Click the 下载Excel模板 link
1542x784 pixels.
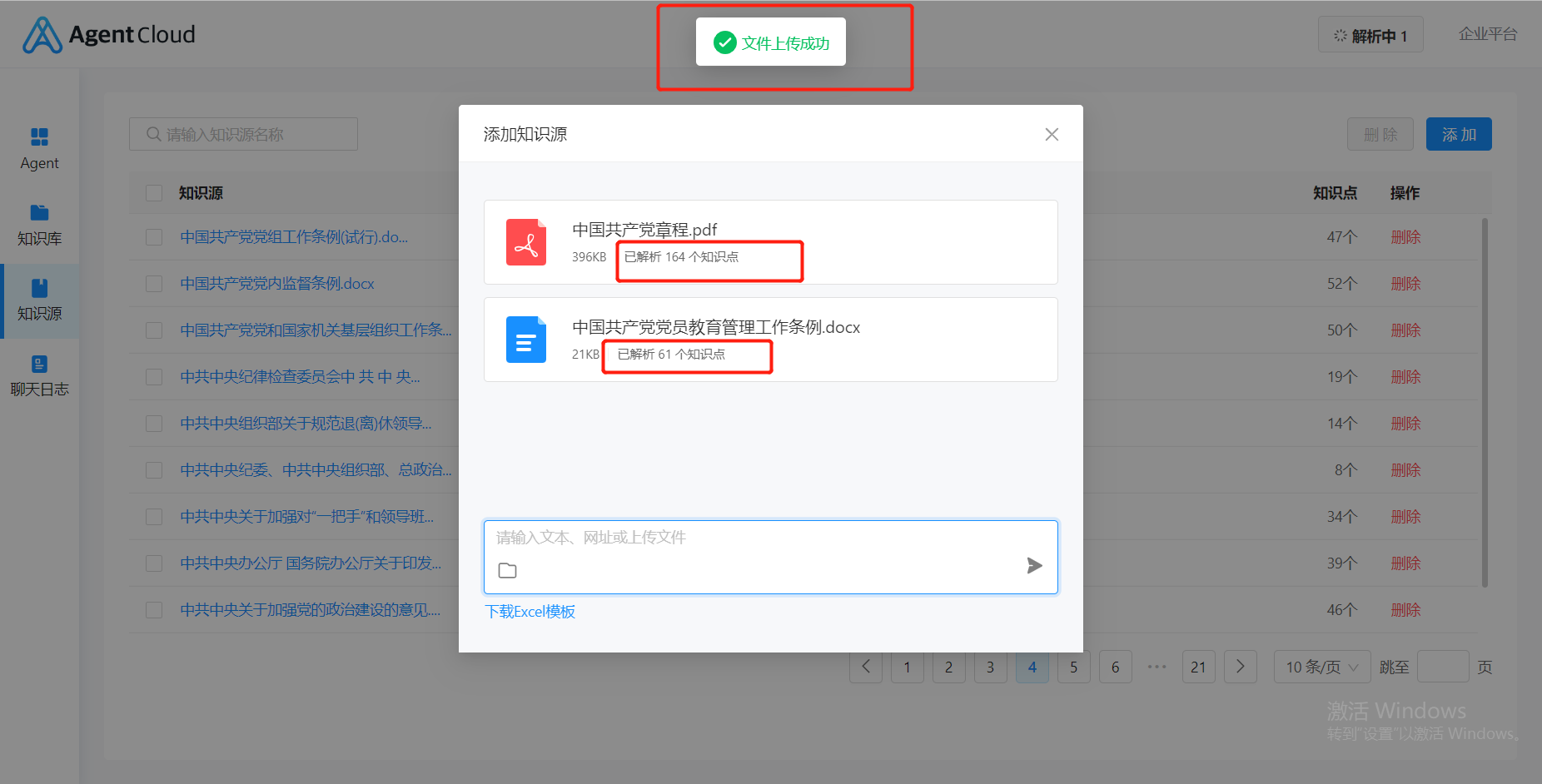coord(530,612)
